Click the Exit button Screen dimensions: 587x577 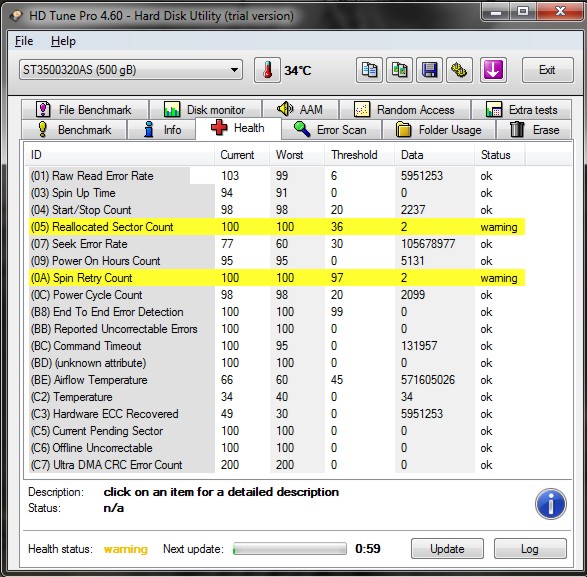pyautogui.click(x=547, y=70)
